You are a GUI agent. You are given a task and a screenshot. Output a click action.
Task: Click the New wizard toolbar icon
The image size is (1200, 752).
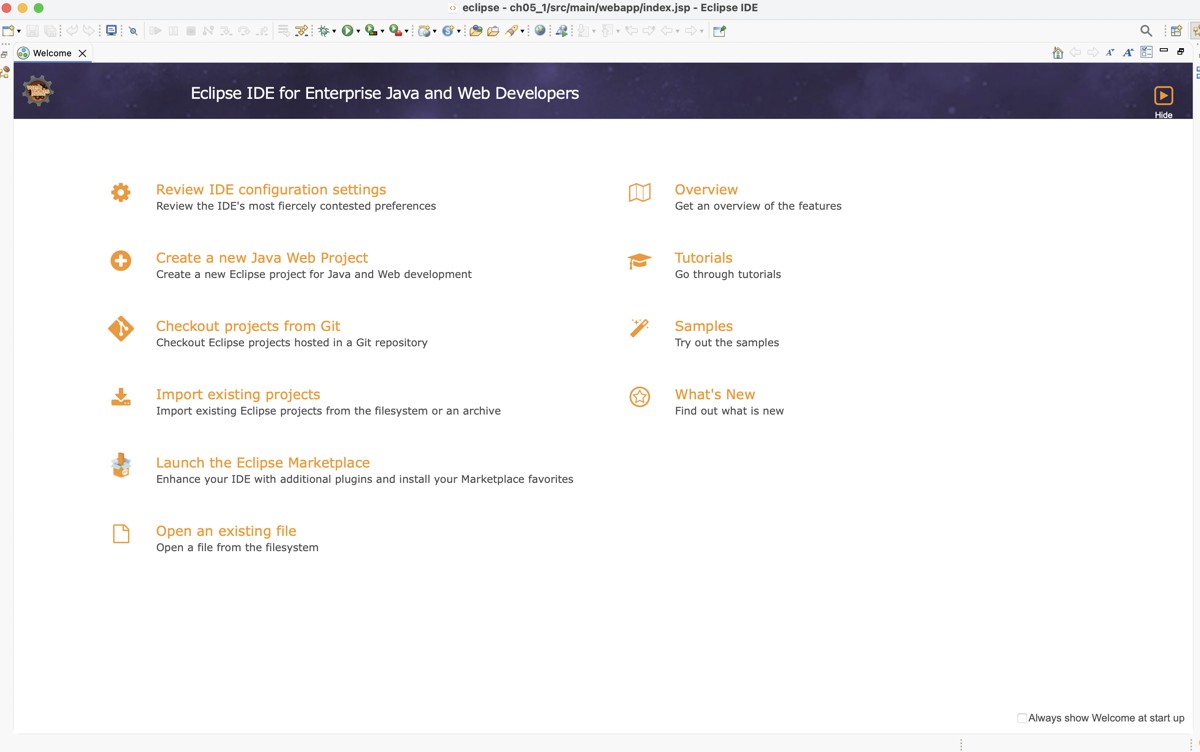pos(9,31)
